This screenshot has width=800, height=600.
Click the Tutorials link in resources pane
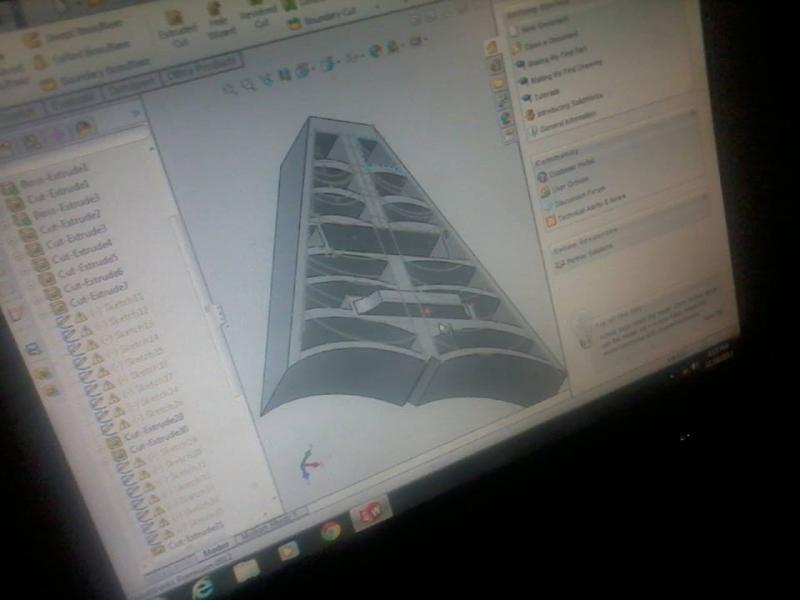(x=545, y=94)
